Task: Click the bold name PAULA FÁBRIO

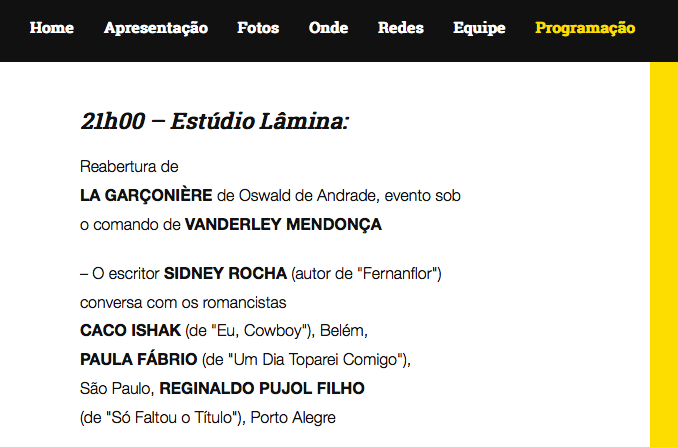Action: tap(138, 359)
